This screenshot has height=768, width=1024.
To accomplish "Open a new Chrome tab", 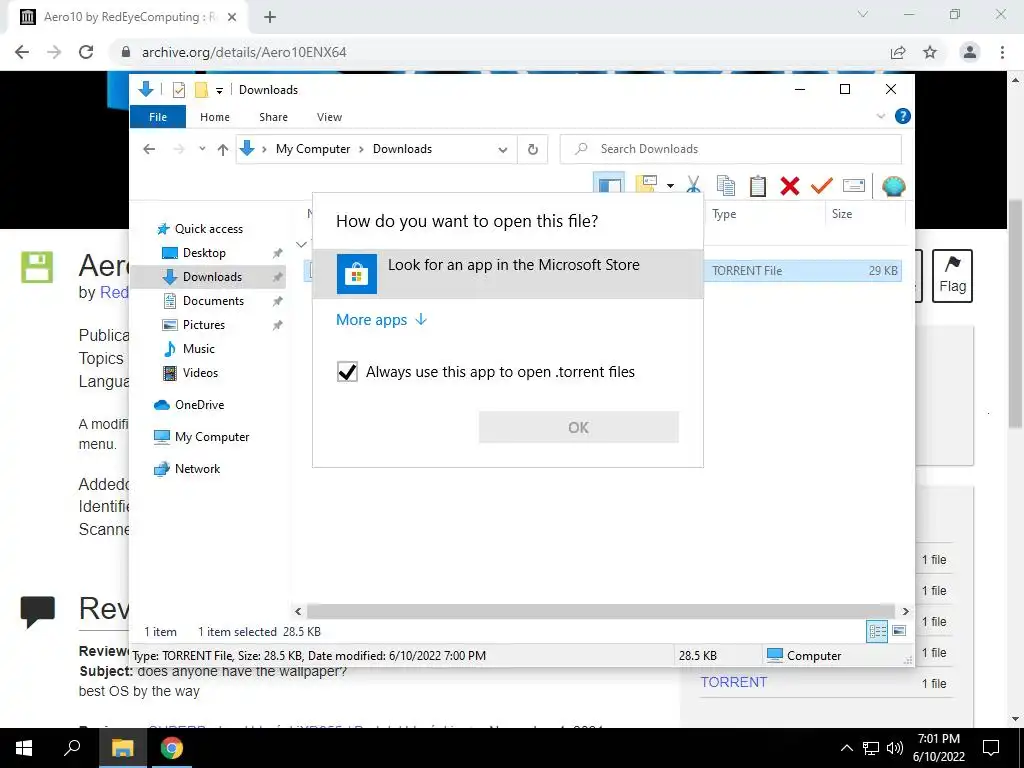I will 270,18.
